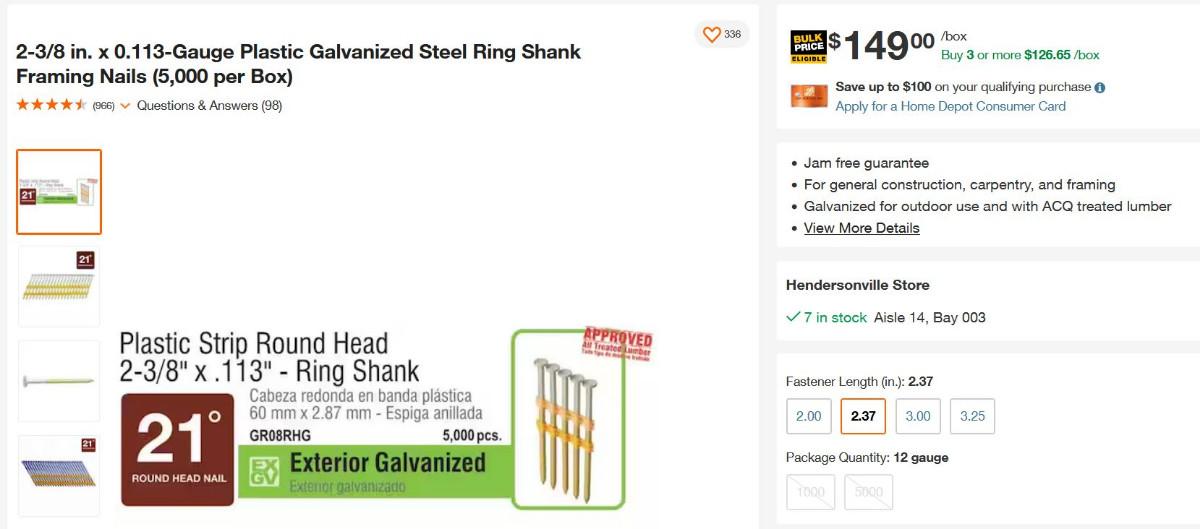
Task: Select the second nail strip thumbnail
Action: (59, 286)
